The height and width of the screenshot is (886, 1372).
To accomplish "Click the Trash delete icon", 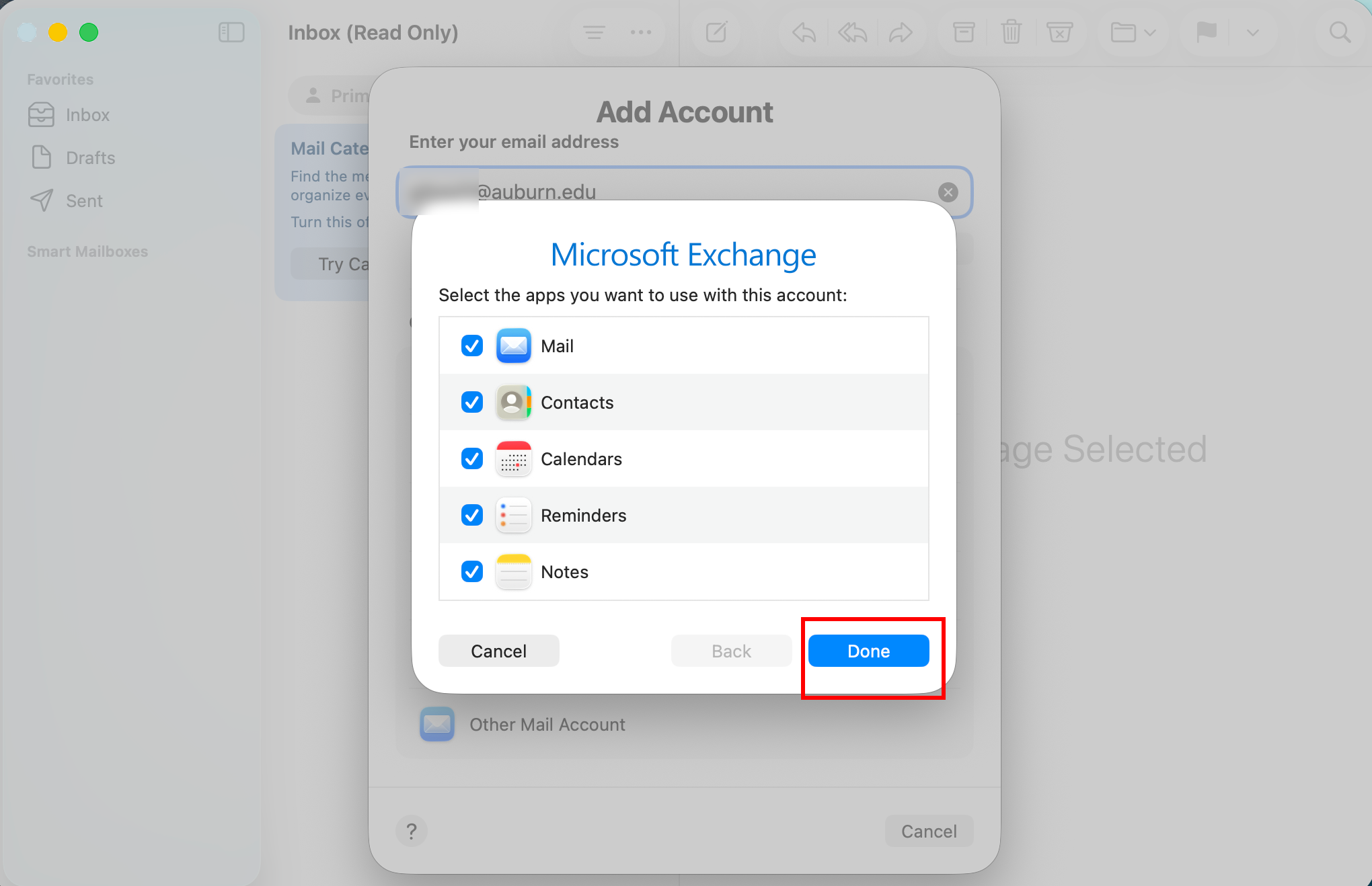I will [x=1011, y=32].
